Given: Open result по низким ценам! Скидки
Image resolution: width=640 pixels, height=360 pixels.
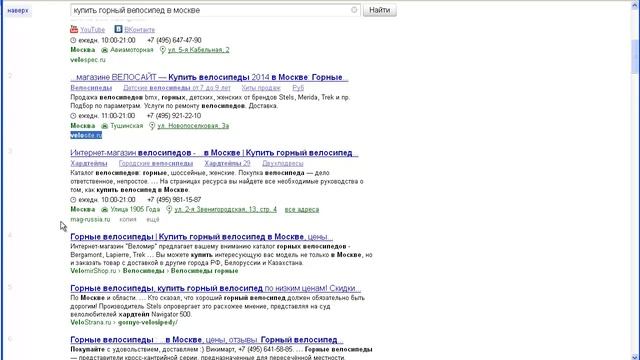Looking at the screenshot, I should (x=216, y=288).
